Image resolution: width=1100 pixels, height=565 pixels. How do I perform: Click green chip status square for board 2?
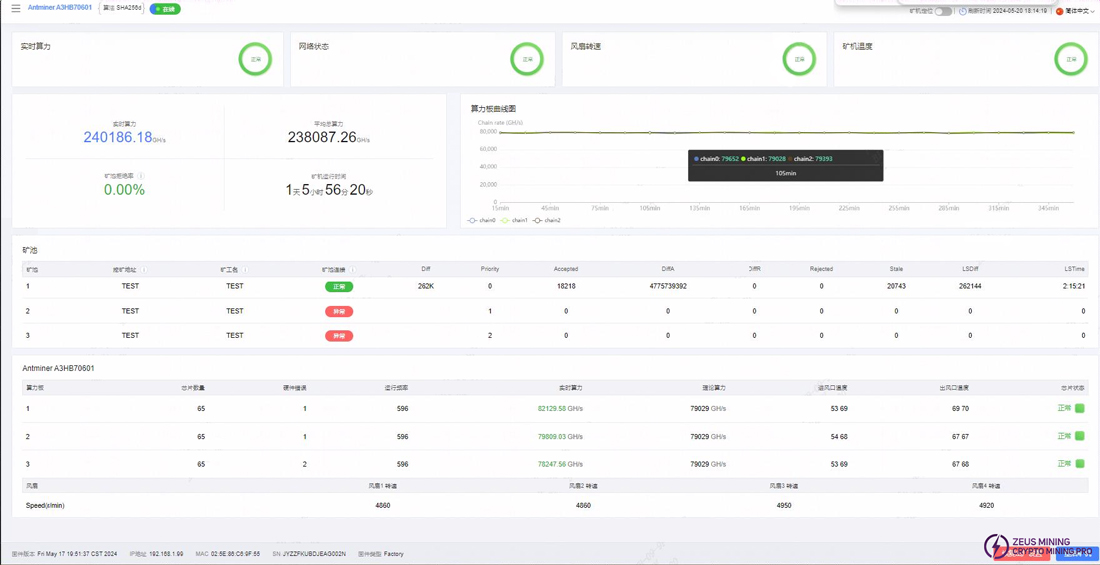[1080, 436]
